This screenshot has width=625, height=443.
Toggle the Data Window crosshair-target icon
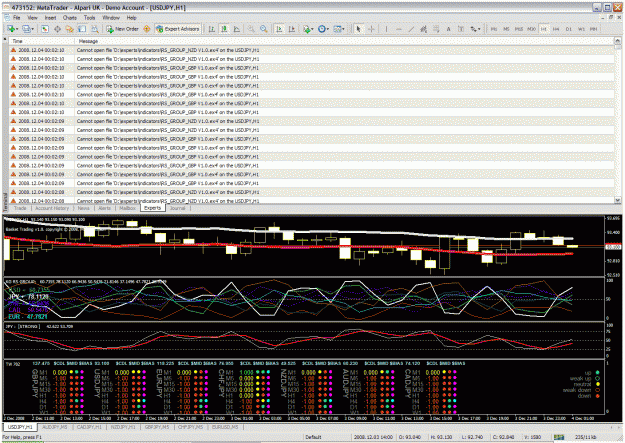[x=57, y=29]
